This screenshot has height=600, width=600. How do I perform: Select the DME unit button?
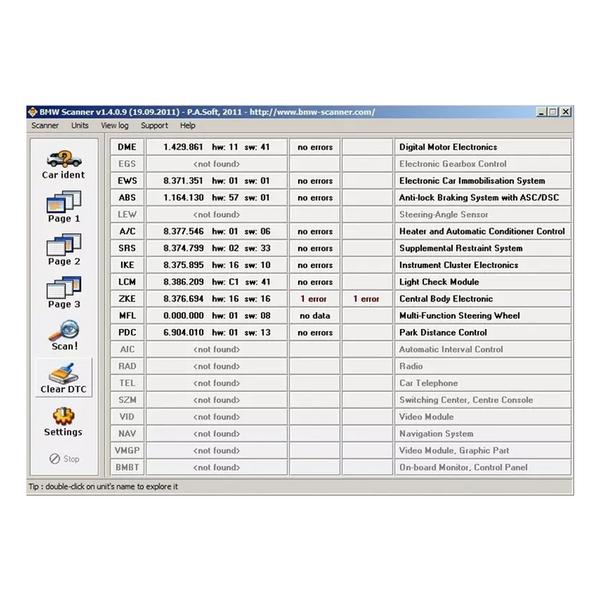pos(127,147)
